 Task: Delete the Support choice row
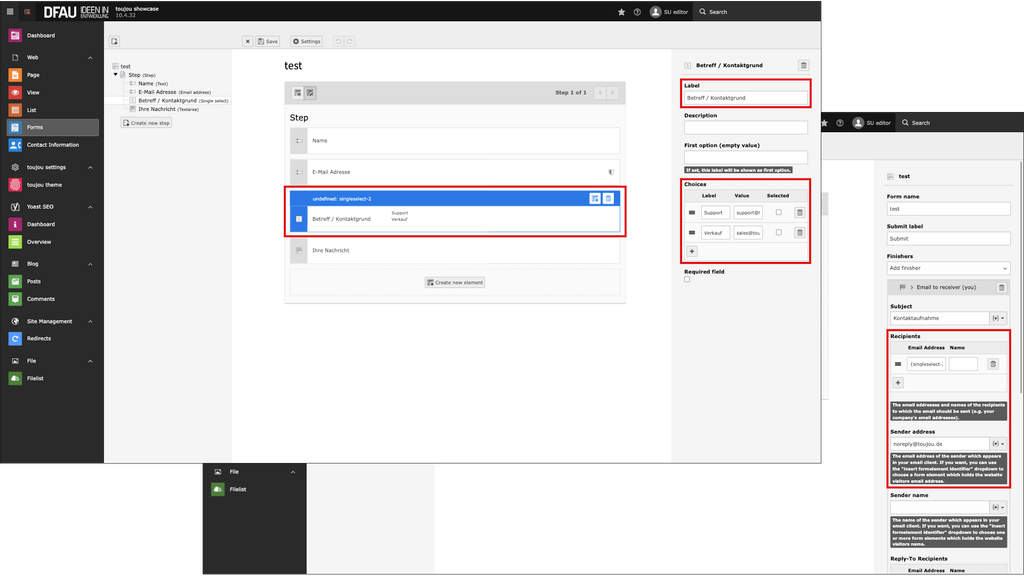(799, 212)
